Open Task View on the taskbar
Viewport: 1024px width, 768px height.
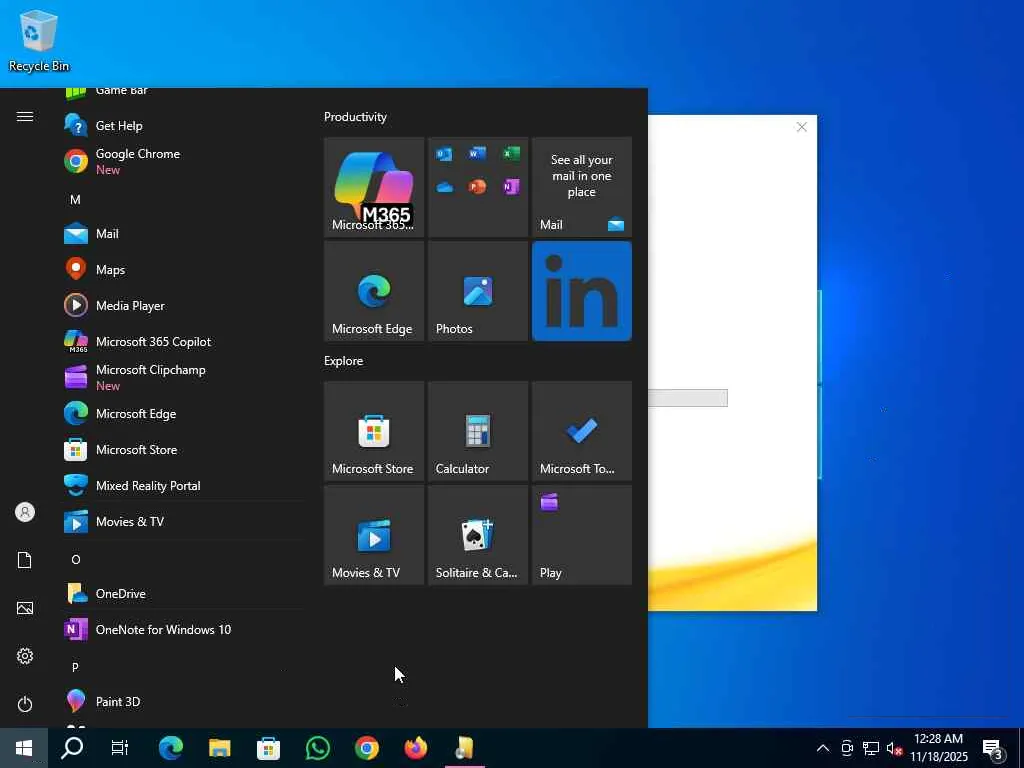pos(120,748)
